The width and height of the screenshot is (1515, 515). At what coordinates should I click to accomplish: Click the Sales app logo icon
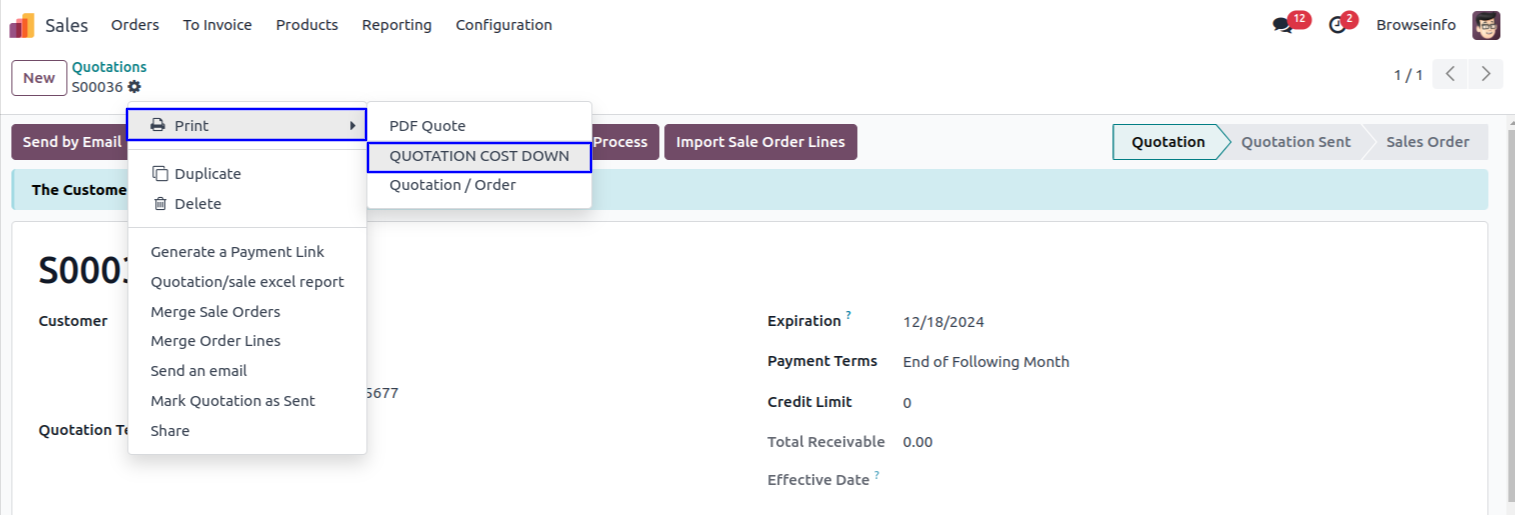pyautogui.click(x=22, y=25)
